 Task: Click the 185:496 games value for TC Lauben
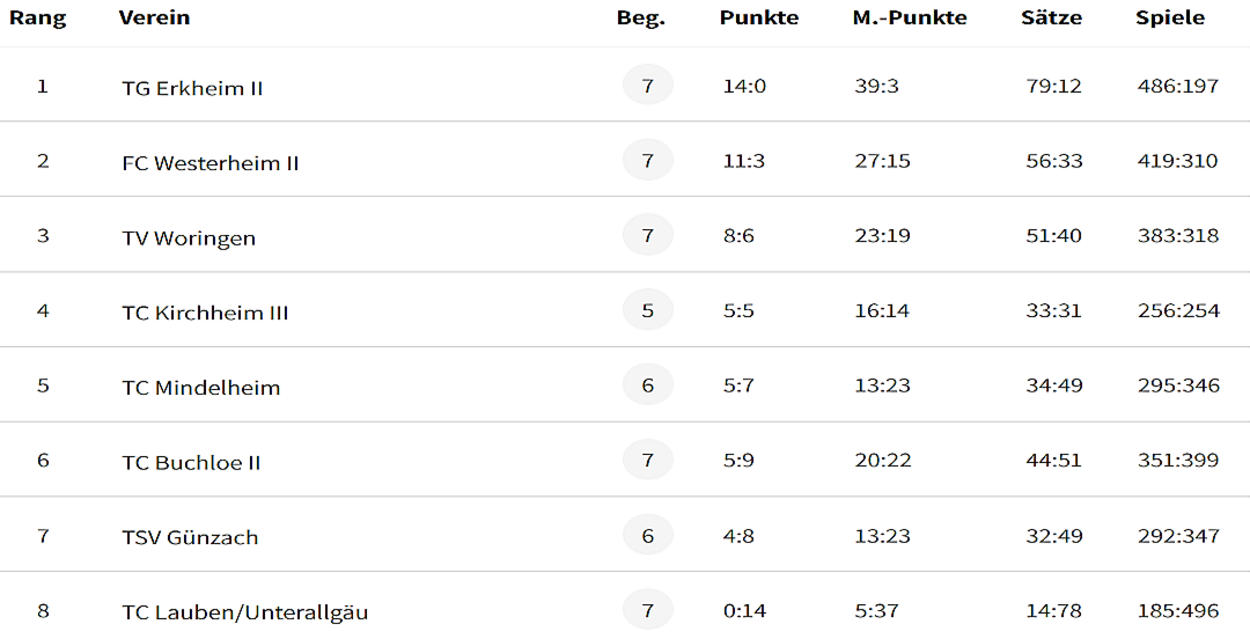point(1178,610)
